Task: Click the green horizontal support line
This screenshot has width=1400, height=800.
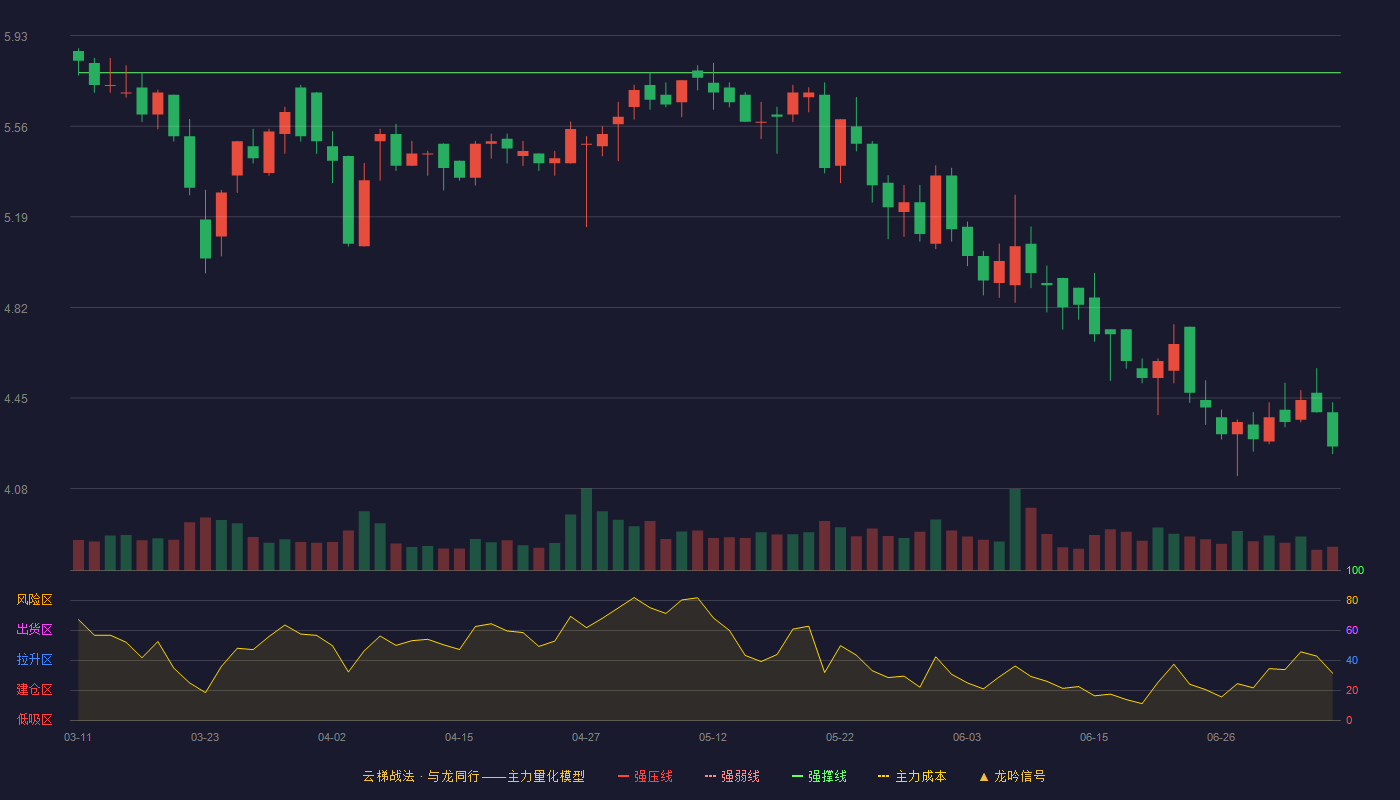Action: point(710,73)
